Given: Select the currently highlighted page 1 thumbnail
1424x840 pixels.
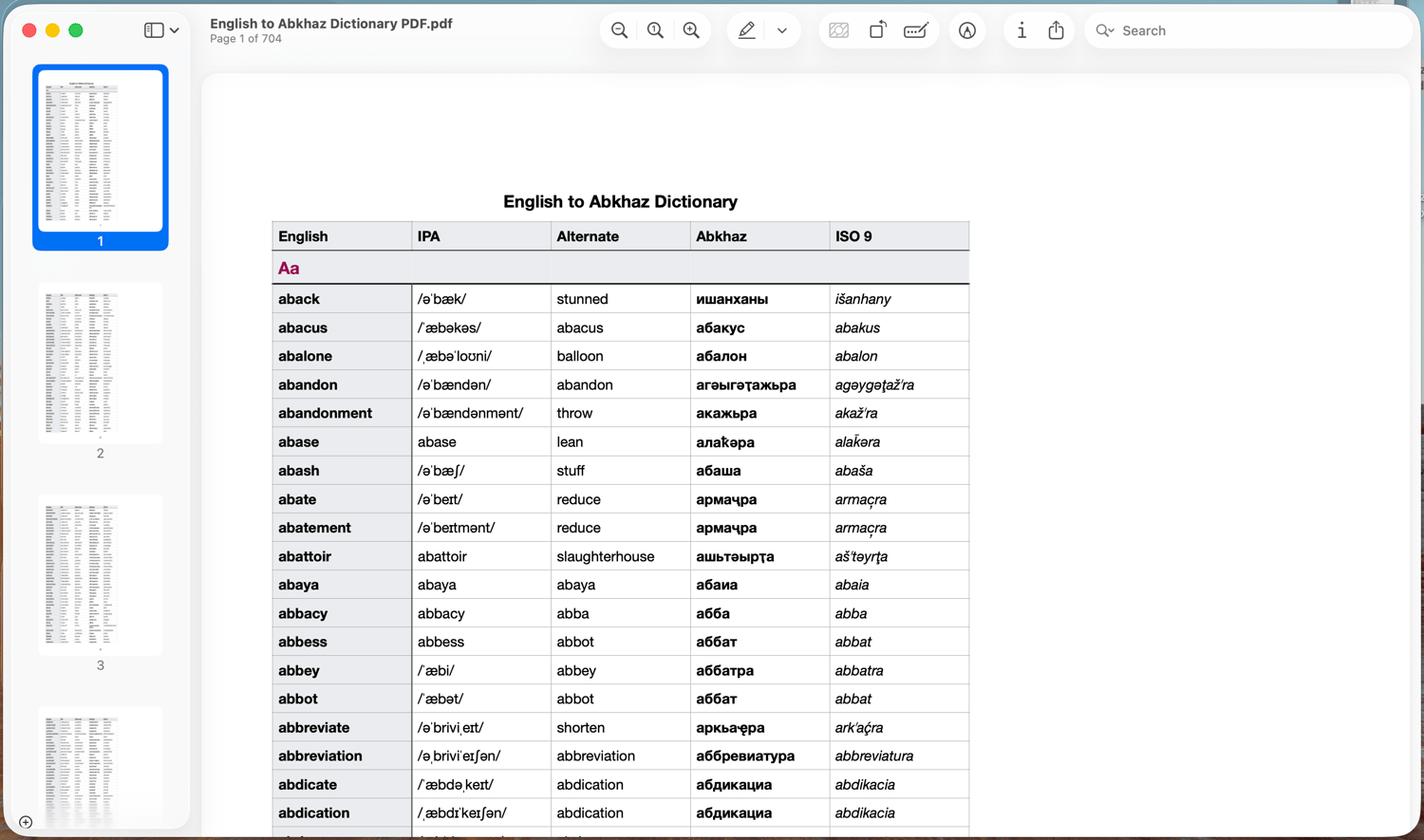Looking at the screenshot, I should click(x=100, y=150).
